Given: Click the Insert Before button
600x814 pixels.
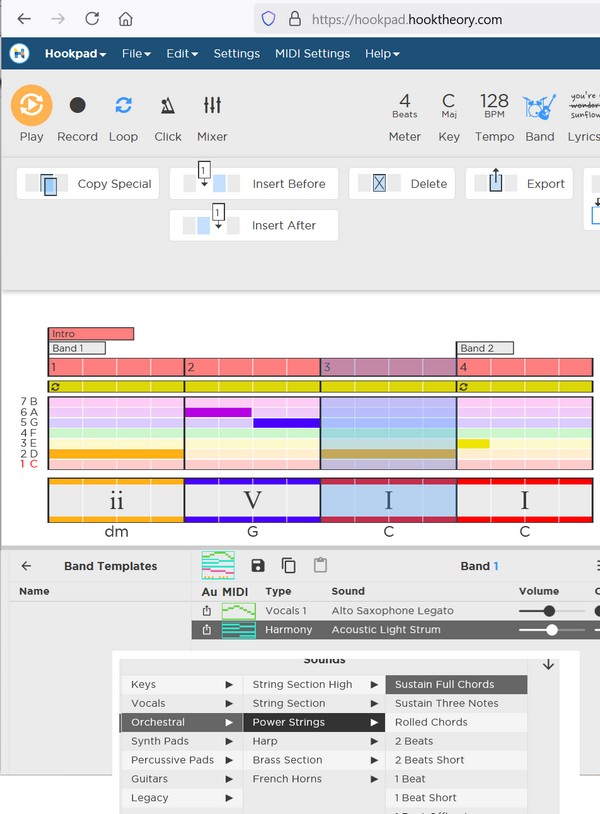Looking at the screenshot, I should (x=254, y=184).
